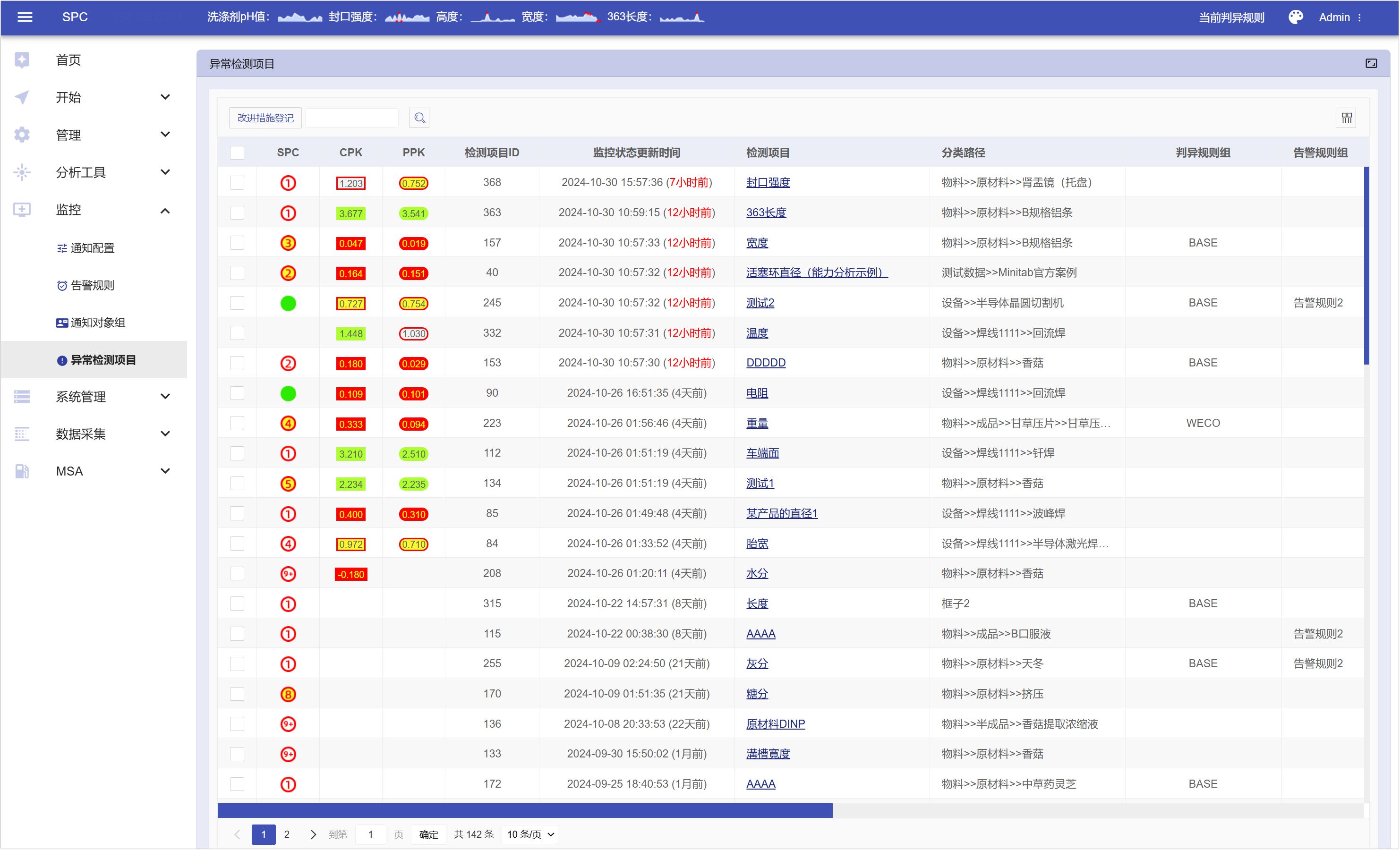Click SPC icon 2 in DDDDD row
The height and width of the screenshot is (850, 1400).
pos(288,363)
